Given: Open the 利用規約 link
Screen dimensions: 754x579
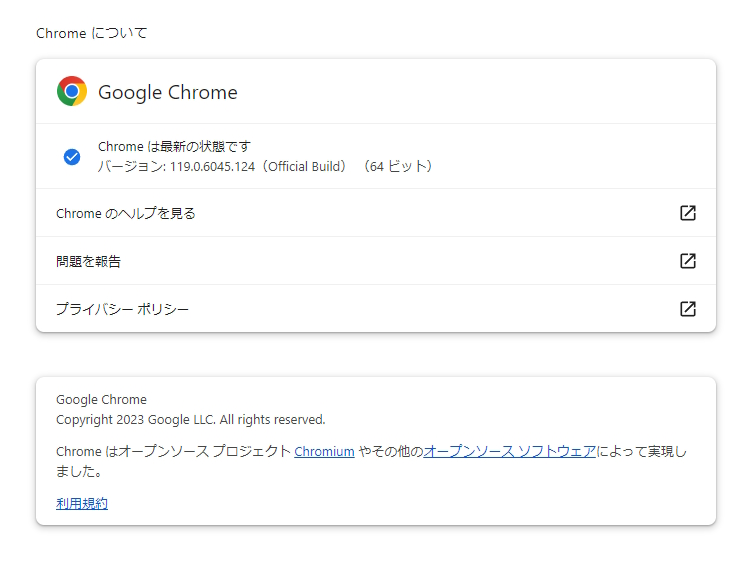Looking at the screenshot, I should coord(82,503).
